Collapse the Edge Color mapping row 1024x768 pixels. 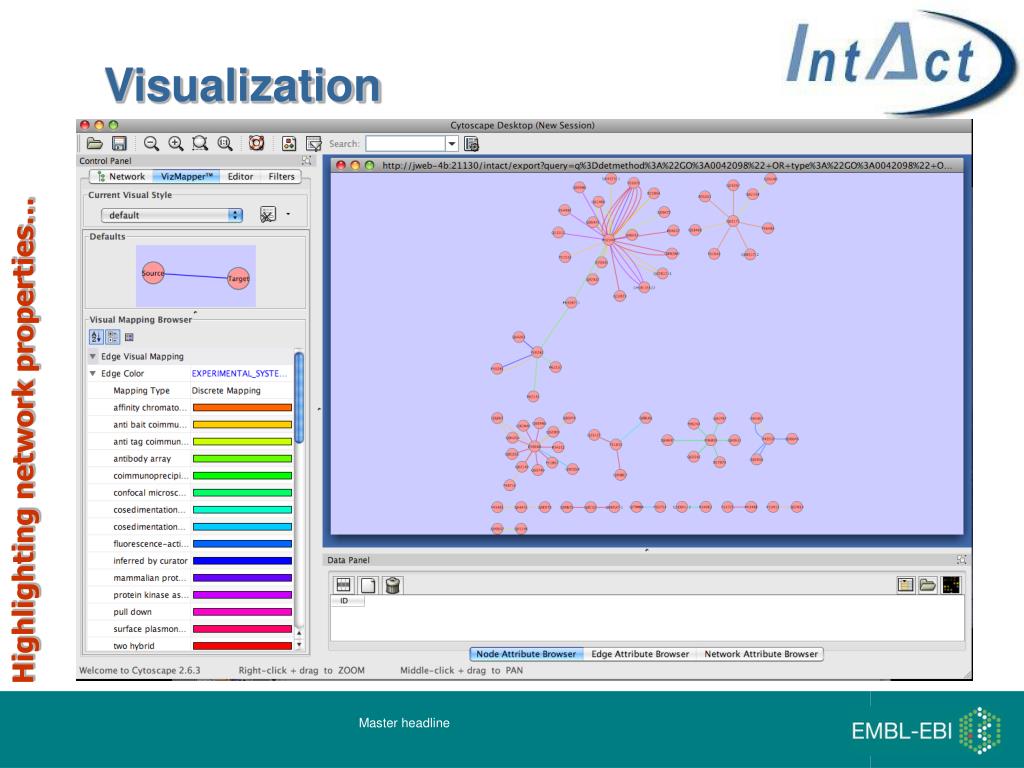[93, 374]
